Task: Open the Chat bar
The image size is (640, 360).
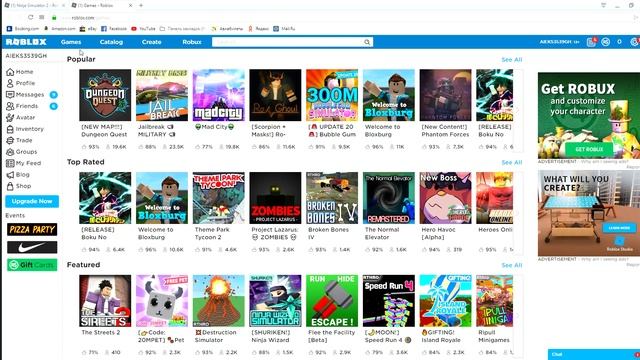Action: pyautogui.click(x=594, y=354)
